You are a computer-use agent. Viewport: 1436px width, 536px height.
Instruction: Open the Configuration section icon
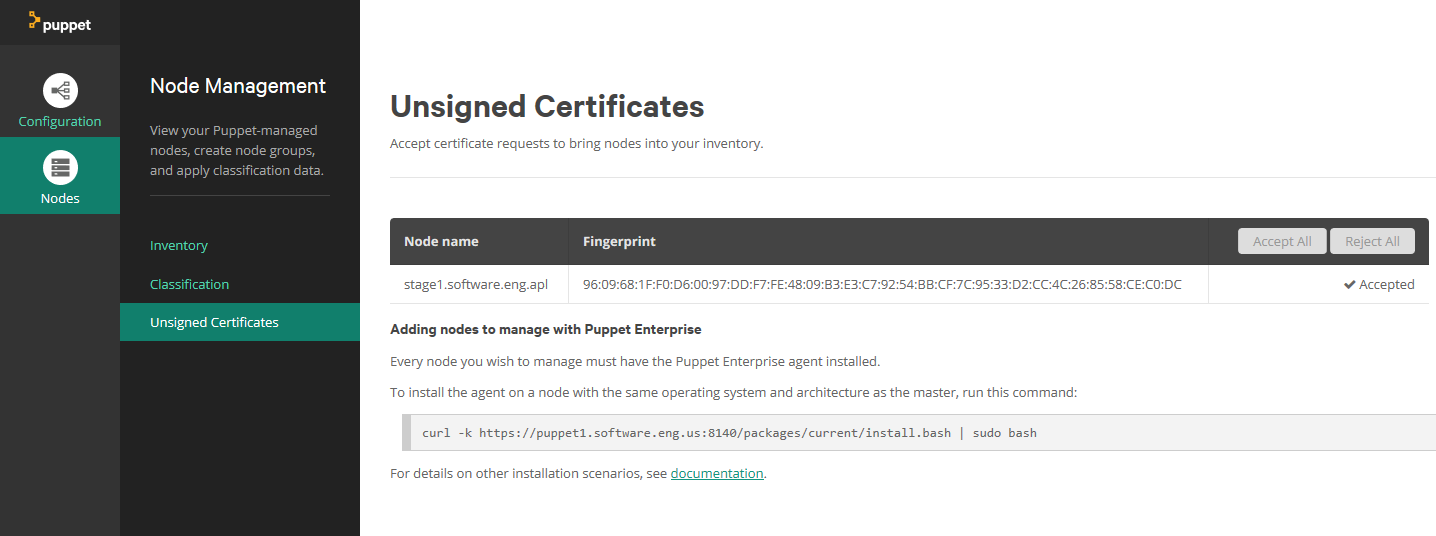pyautogui.click(x=60, y=90)
